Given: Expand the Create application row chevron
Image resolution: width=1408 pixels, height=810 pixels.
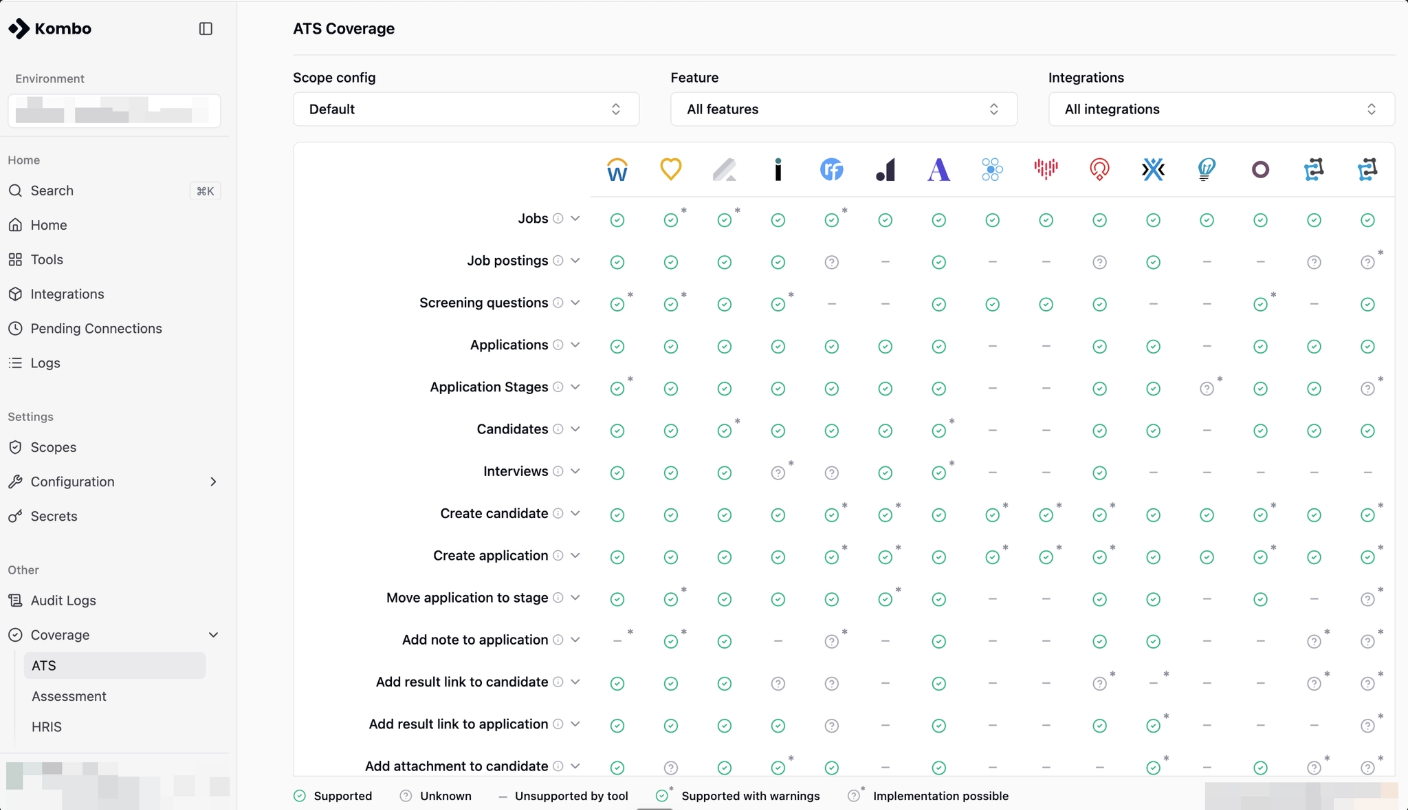Looking at the screenshot, I should tap(575, 556).
